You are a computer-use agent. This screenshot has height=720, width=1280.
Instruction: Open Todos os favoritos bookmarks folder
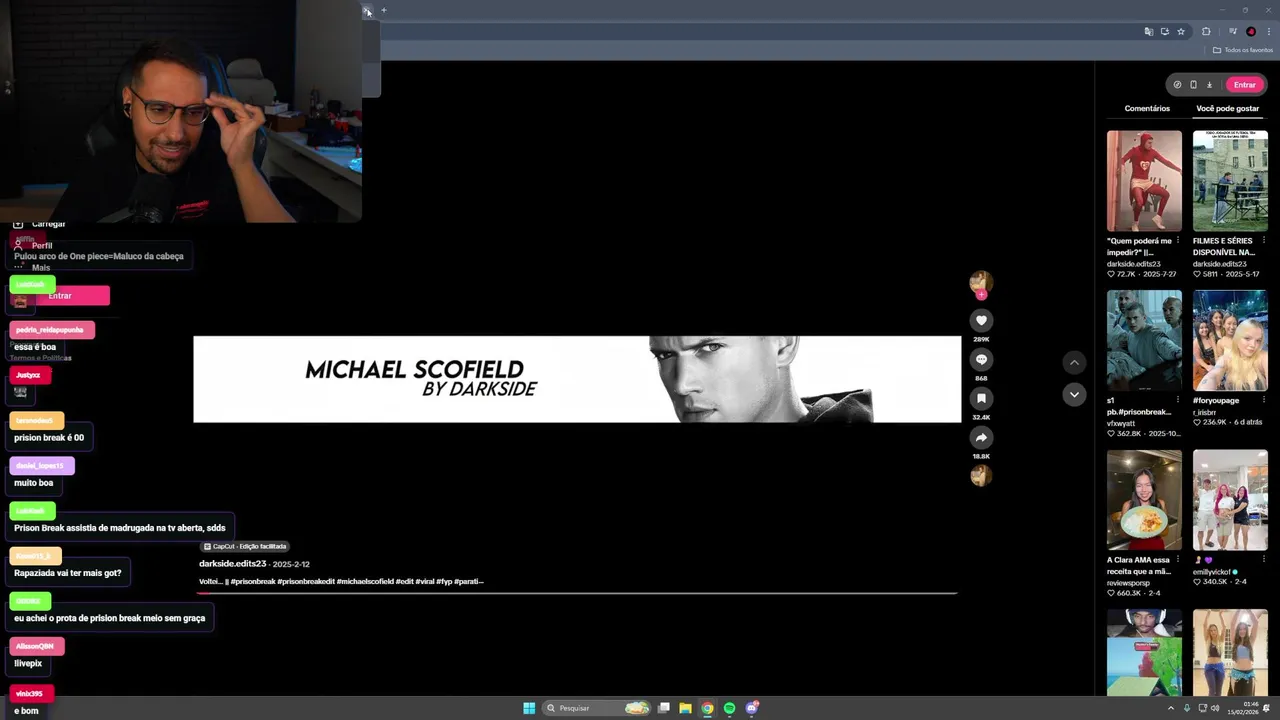(x=1243, y=50)
